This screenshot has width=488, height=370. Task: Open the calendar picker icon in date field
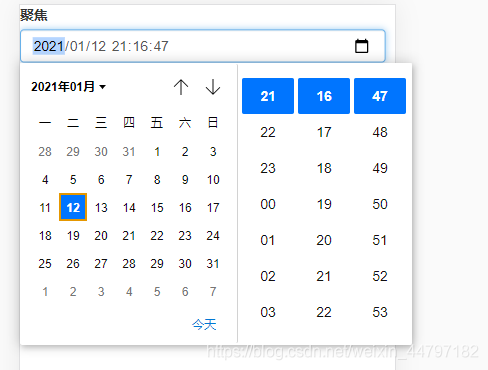(361, 46)
